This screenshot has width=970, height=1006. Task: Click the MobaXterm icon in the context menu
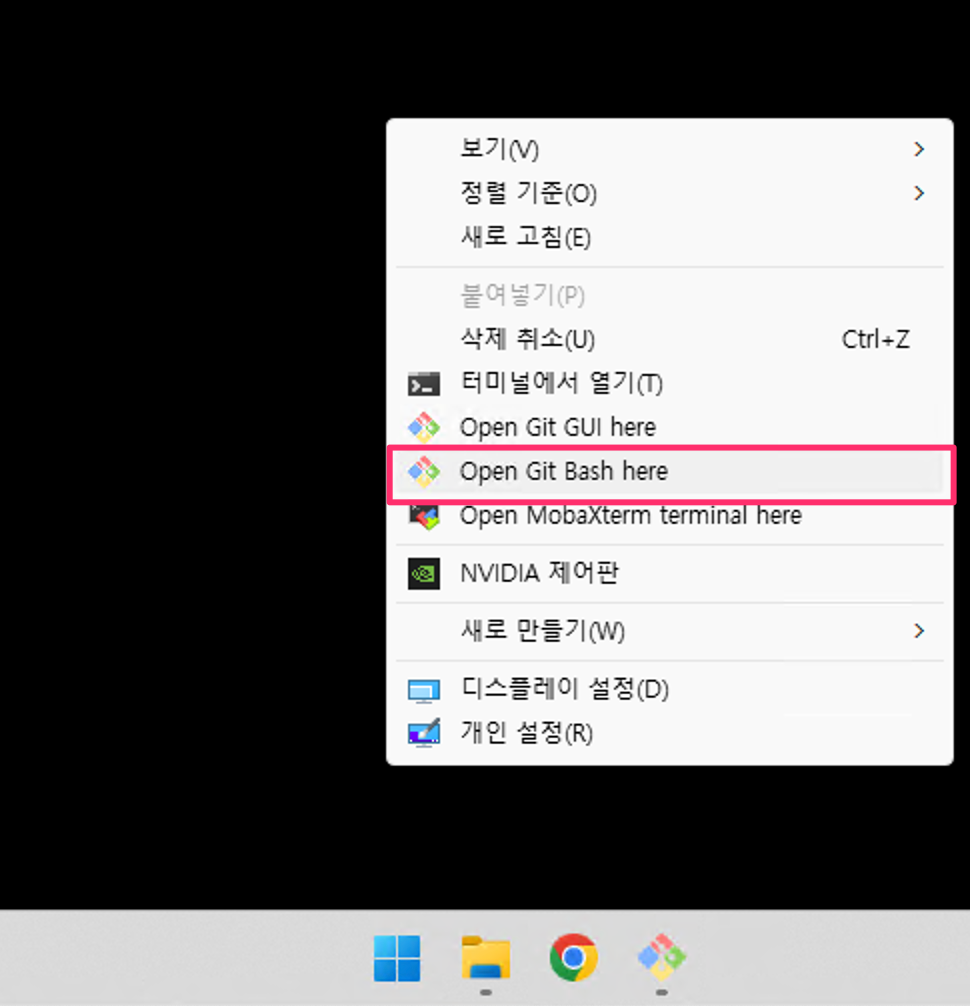click(x=423, y=516)
